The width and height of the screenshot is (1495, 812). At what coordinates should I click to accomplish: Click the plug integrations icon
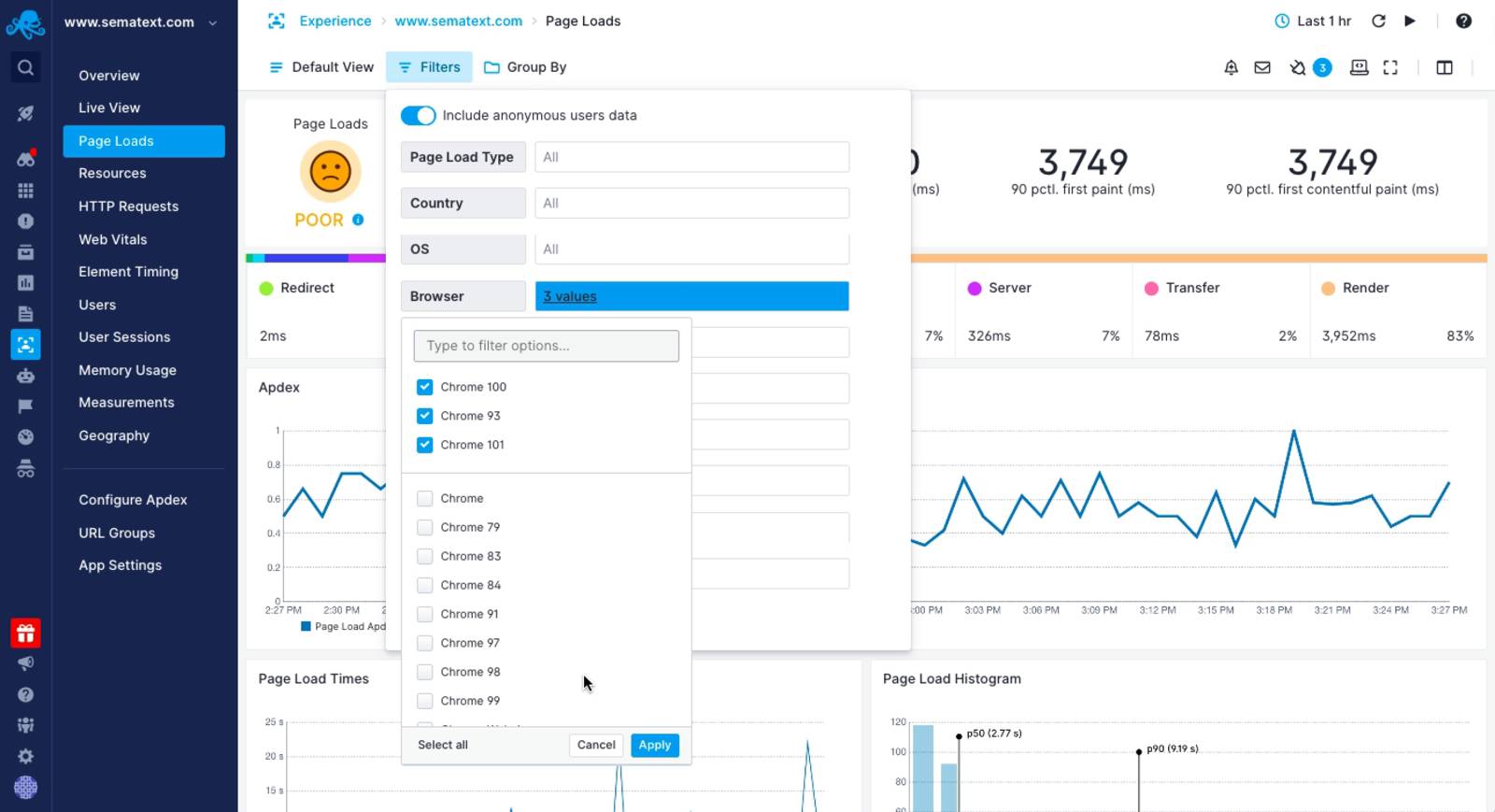[x=1297, y=67]
